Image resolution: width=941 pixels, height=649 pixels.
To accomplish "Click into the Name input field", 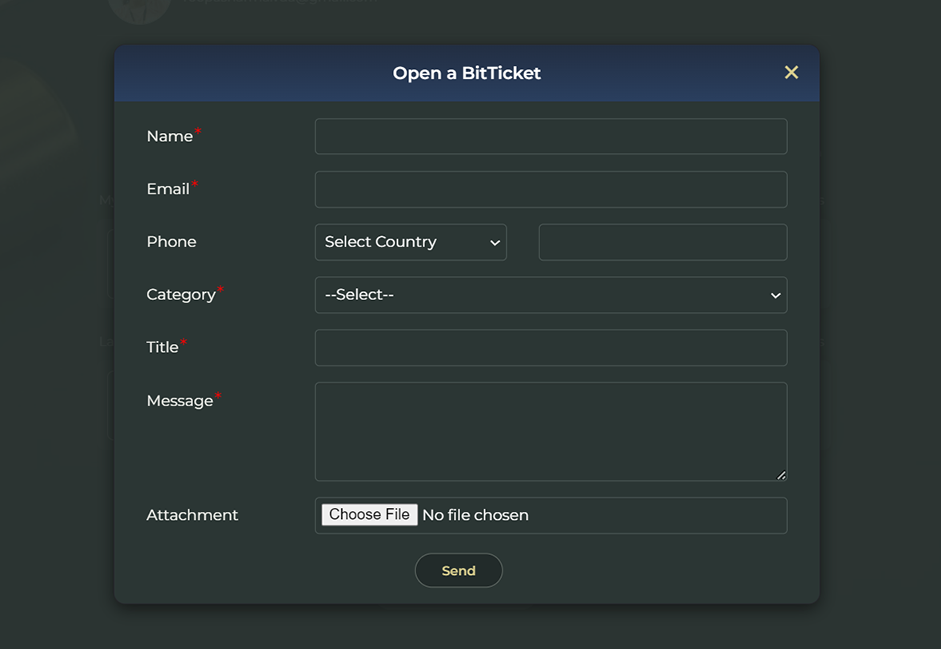I will click(550, 137).
